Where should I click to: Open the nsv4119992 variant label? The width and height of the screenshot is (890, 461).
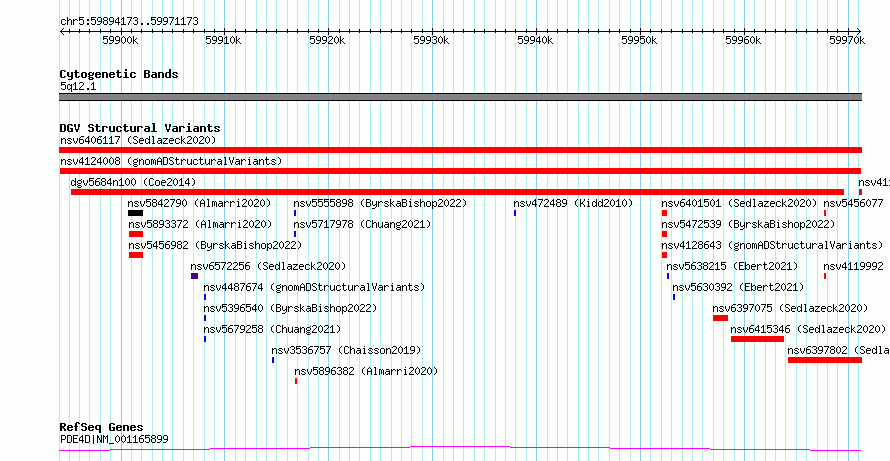point(853,266)
